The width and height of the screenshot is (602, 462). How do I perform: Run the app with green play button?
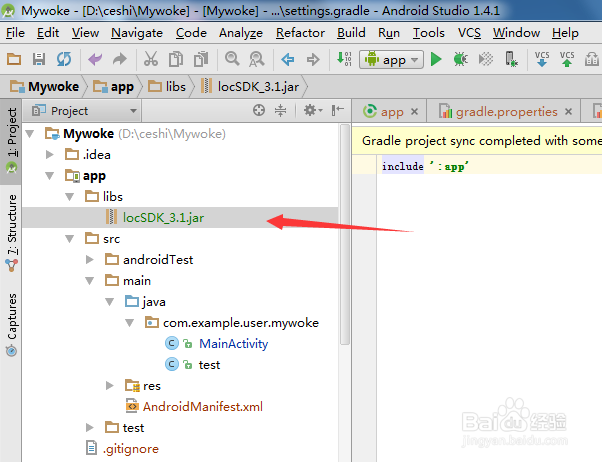click(x=436, y=60)
